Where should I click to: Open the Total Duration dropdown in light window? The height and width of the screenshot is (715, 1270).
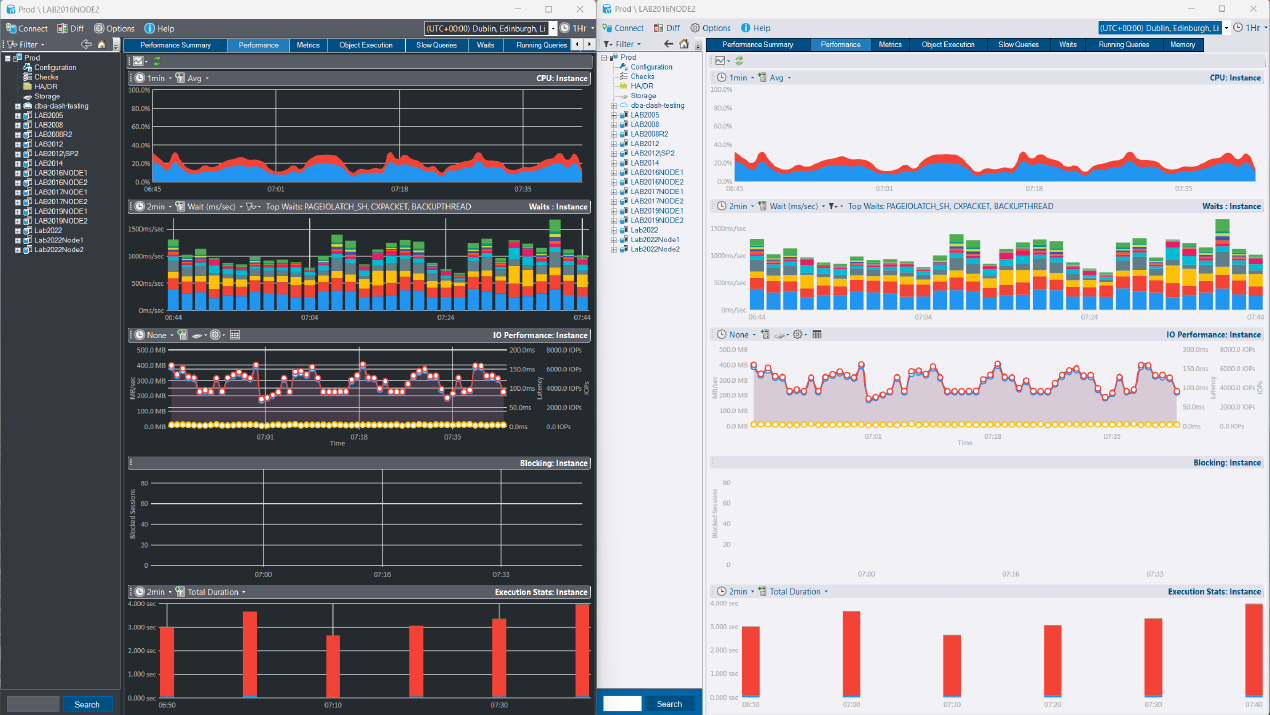coord(791,592)
